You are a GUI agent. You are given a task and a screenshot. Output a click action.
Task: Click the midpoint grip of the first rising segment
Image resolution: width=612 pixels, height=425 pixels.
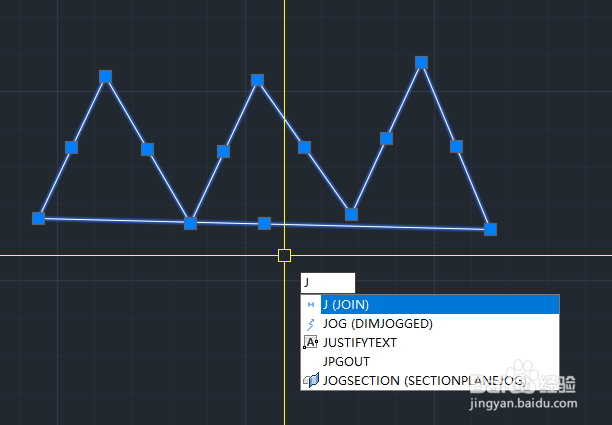[71, 148]
